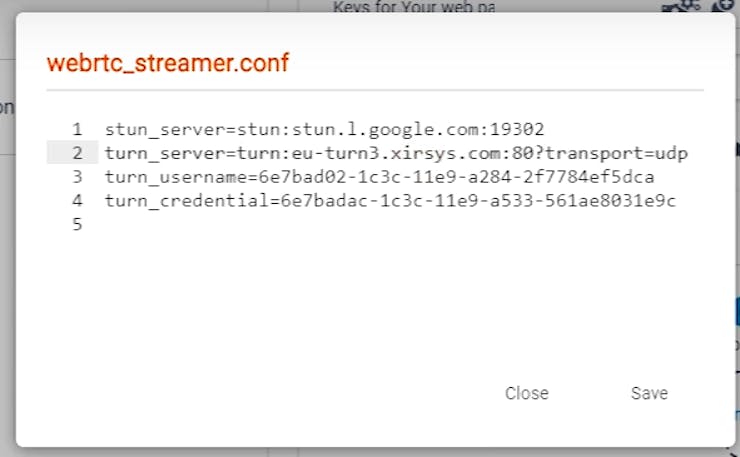This screenshot has height=457, width=740.
Task: Close the config editor dialog
Action: coord(527,393)
